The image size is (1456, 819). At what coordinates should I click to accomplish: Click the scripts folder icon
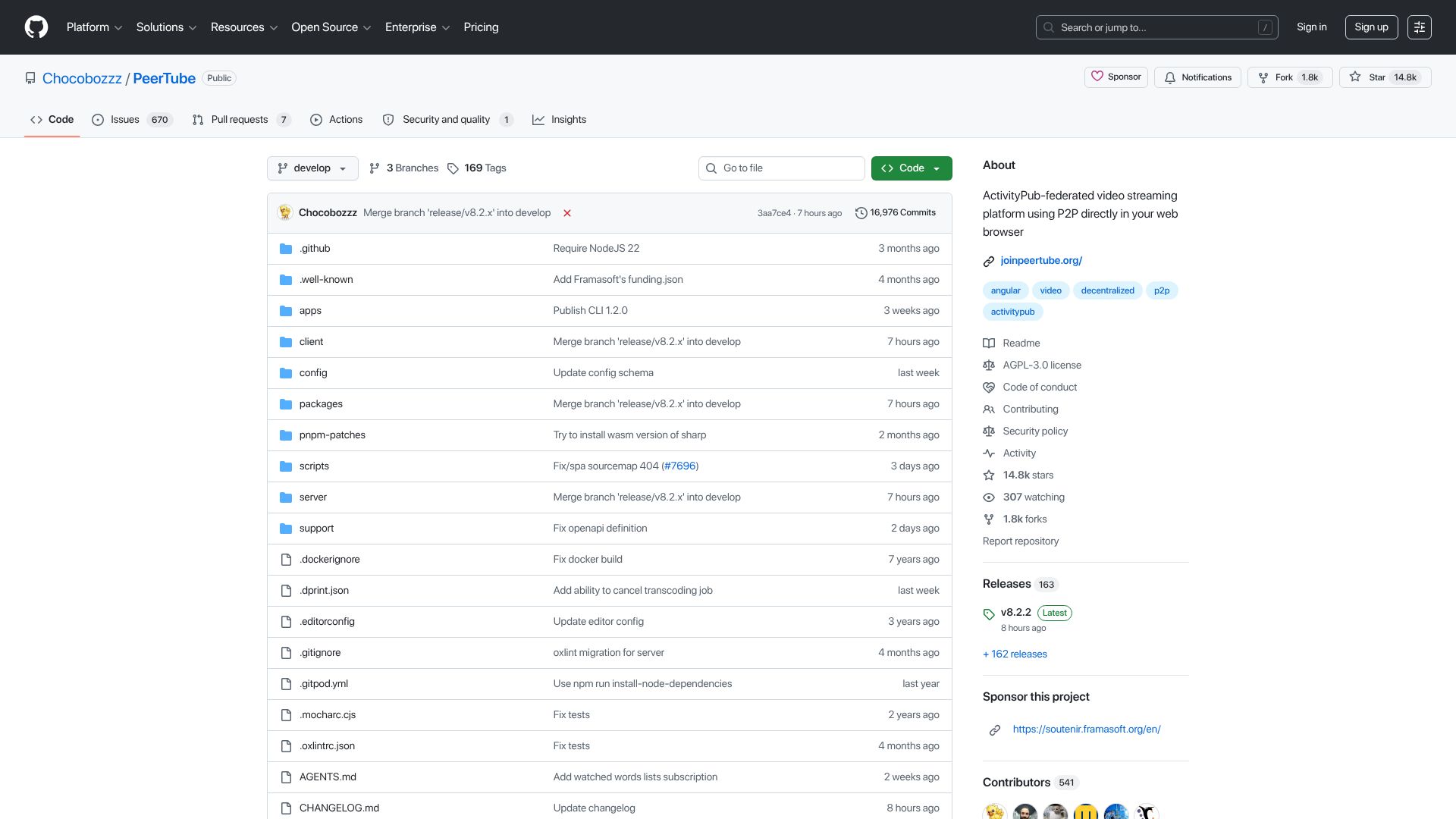(x=286, y=466)
